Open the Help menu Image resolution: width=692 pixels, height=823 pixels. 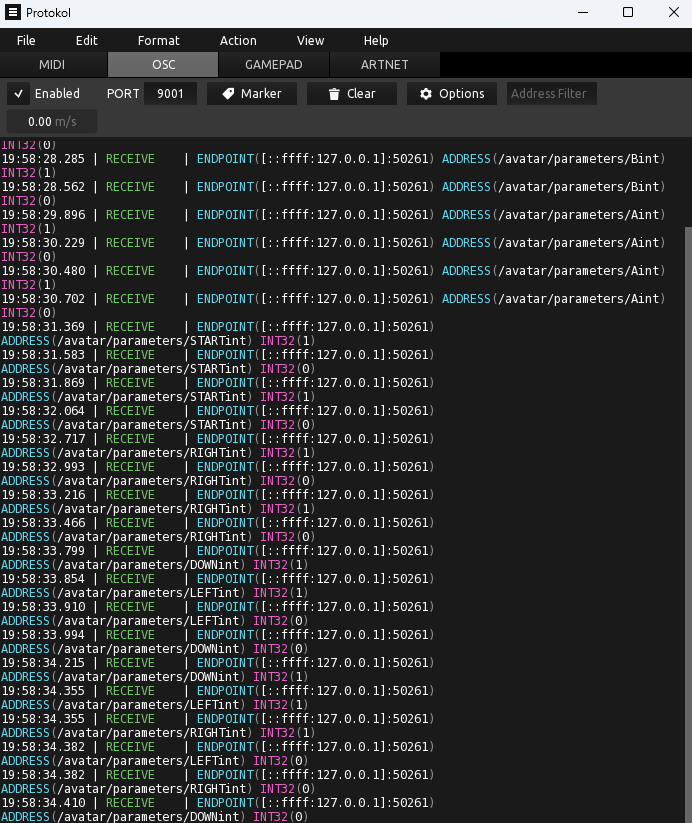pyautogui.click(x=376, y=40)
